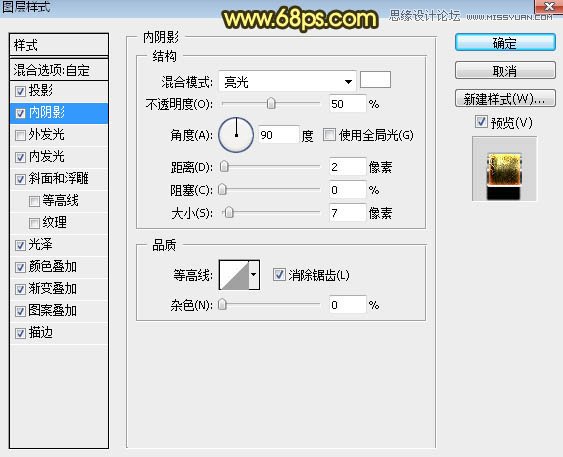Toggle the 预览 preview checkbox

[481, 122]
